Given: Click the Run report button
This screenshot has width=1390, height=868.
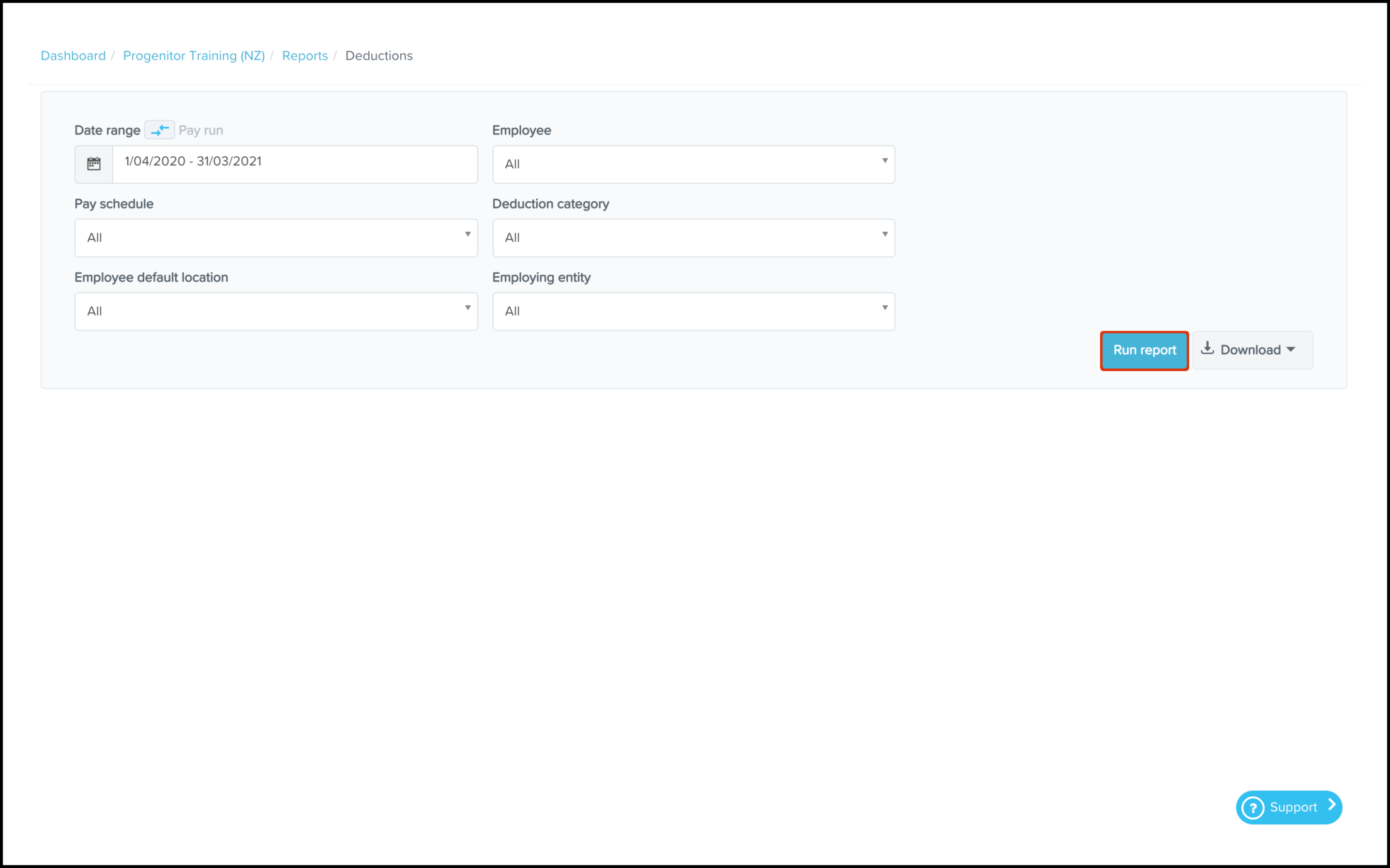Looking at the screenshot, I should 1144,350.
